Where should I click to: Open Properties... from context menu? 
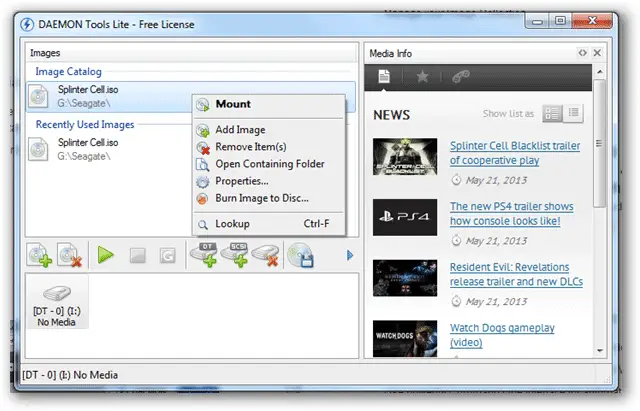269,181
